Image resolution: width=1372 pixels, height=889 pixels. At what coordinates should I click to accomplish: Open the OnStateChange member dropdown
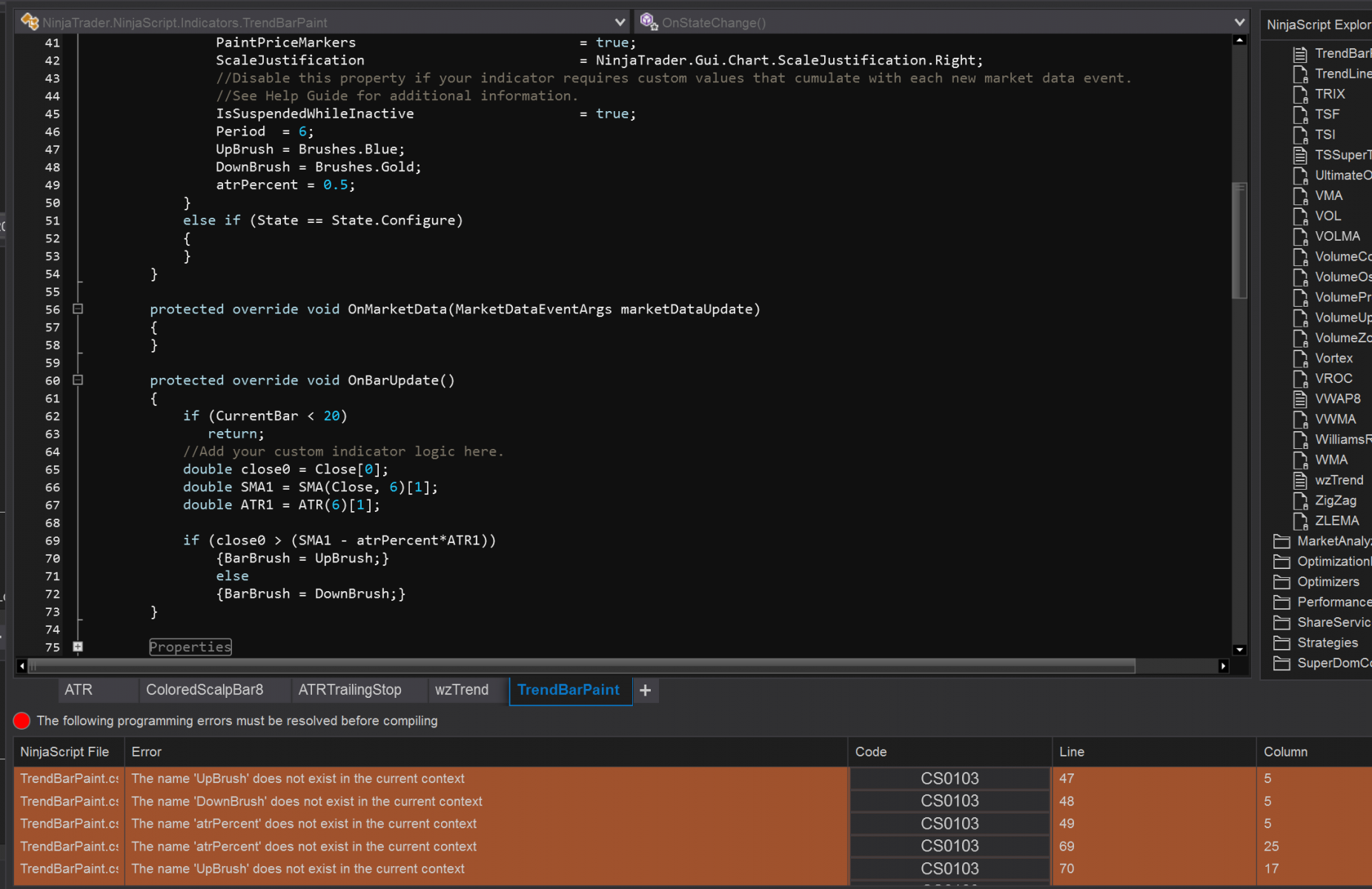[x=1239, y=22]
